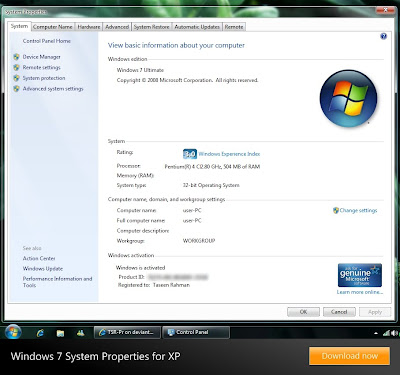Open the Remote tab
400x375 pixels.
234,27
